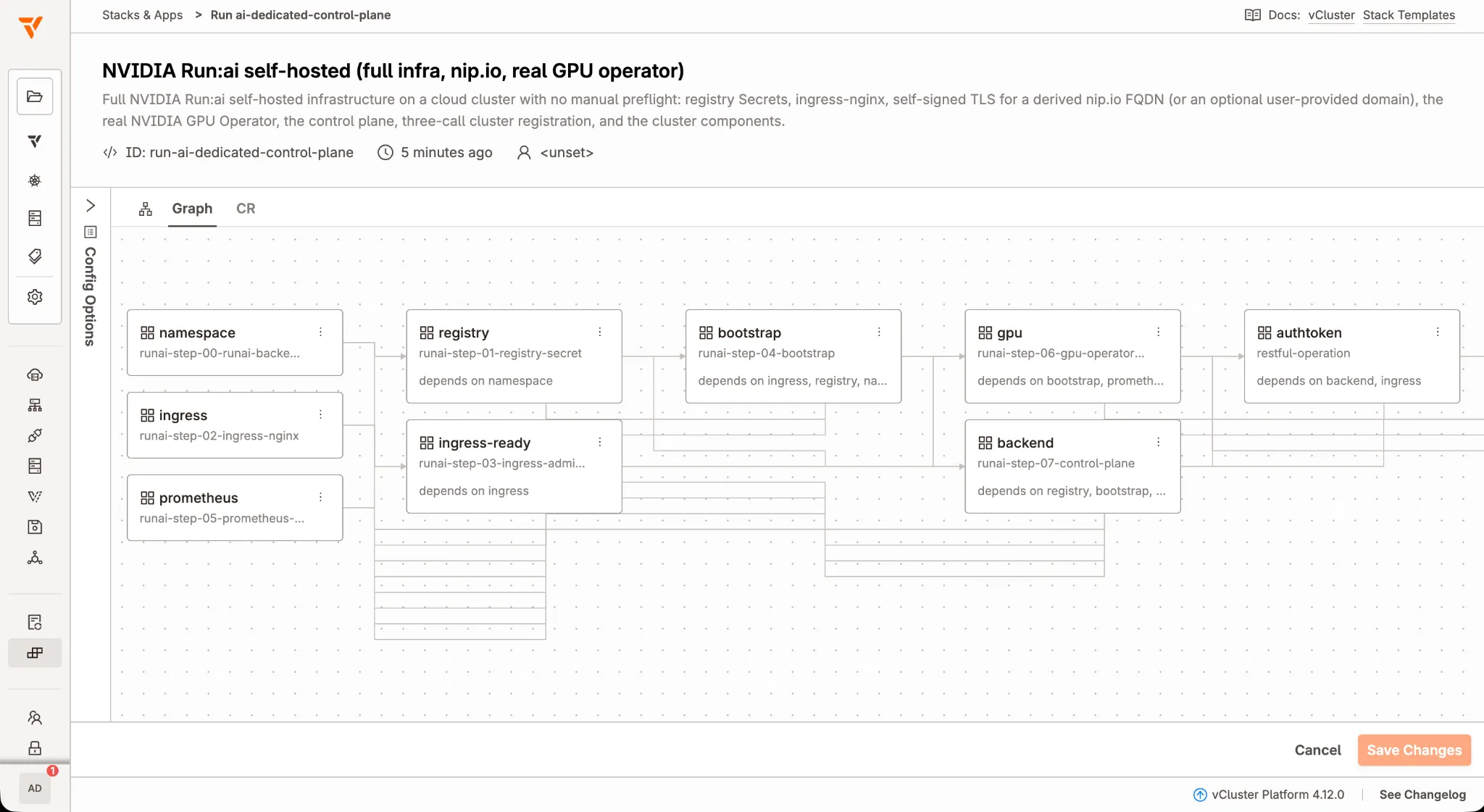Image resolution: width=1484 pixels, height=812 pixels.
Task: Open the backend node three-dot menu
Action: pos(1159,442)
